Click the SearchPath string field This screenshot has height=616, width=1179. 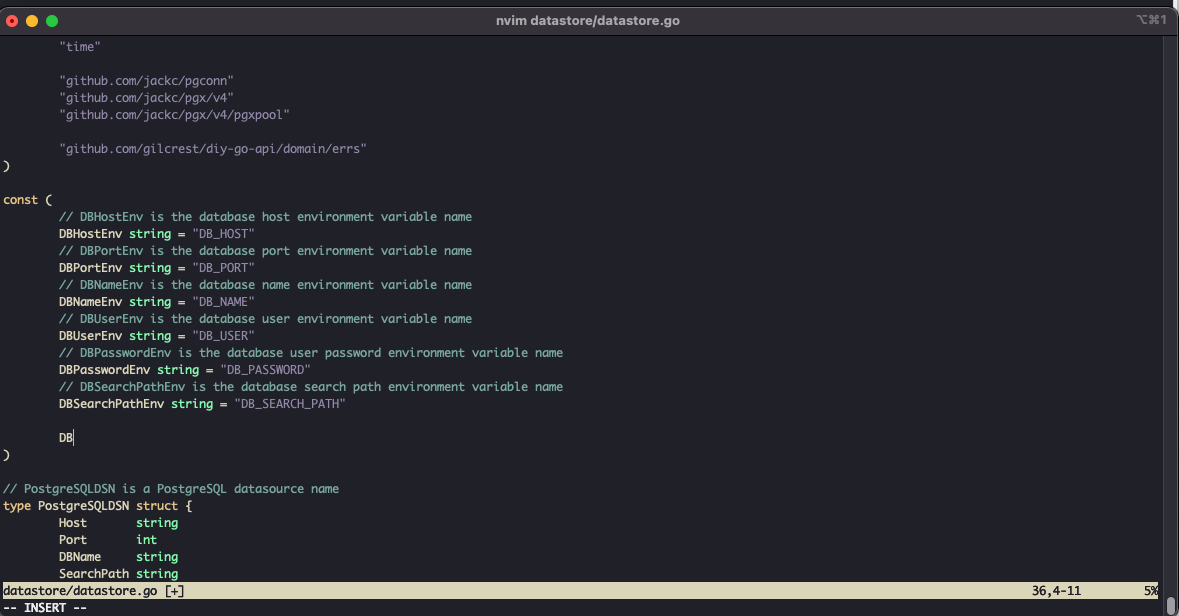(x=119, y=574)
